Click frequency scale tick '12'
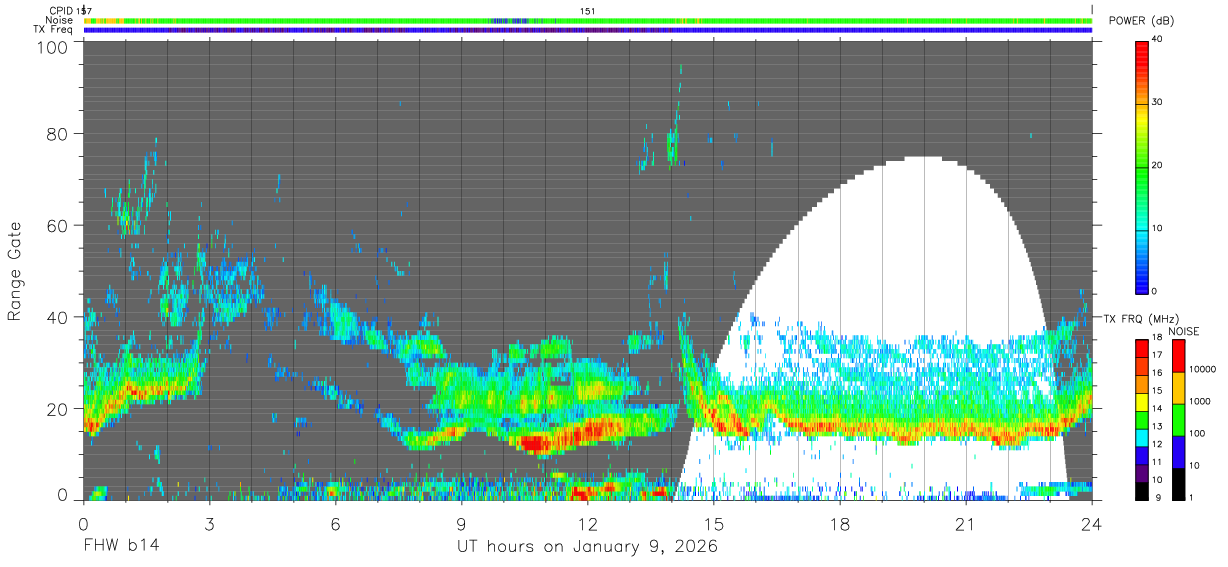Viewport: 1228px width, 567px height. pos(1158,444)
